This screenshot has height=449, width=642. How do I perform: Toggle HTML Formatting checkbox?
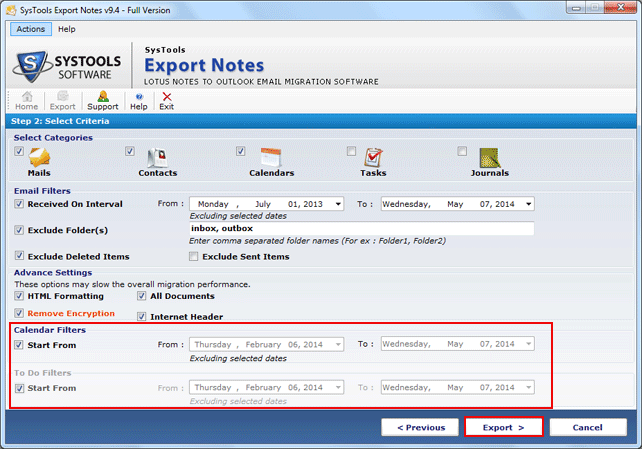(x=19, y=296)
